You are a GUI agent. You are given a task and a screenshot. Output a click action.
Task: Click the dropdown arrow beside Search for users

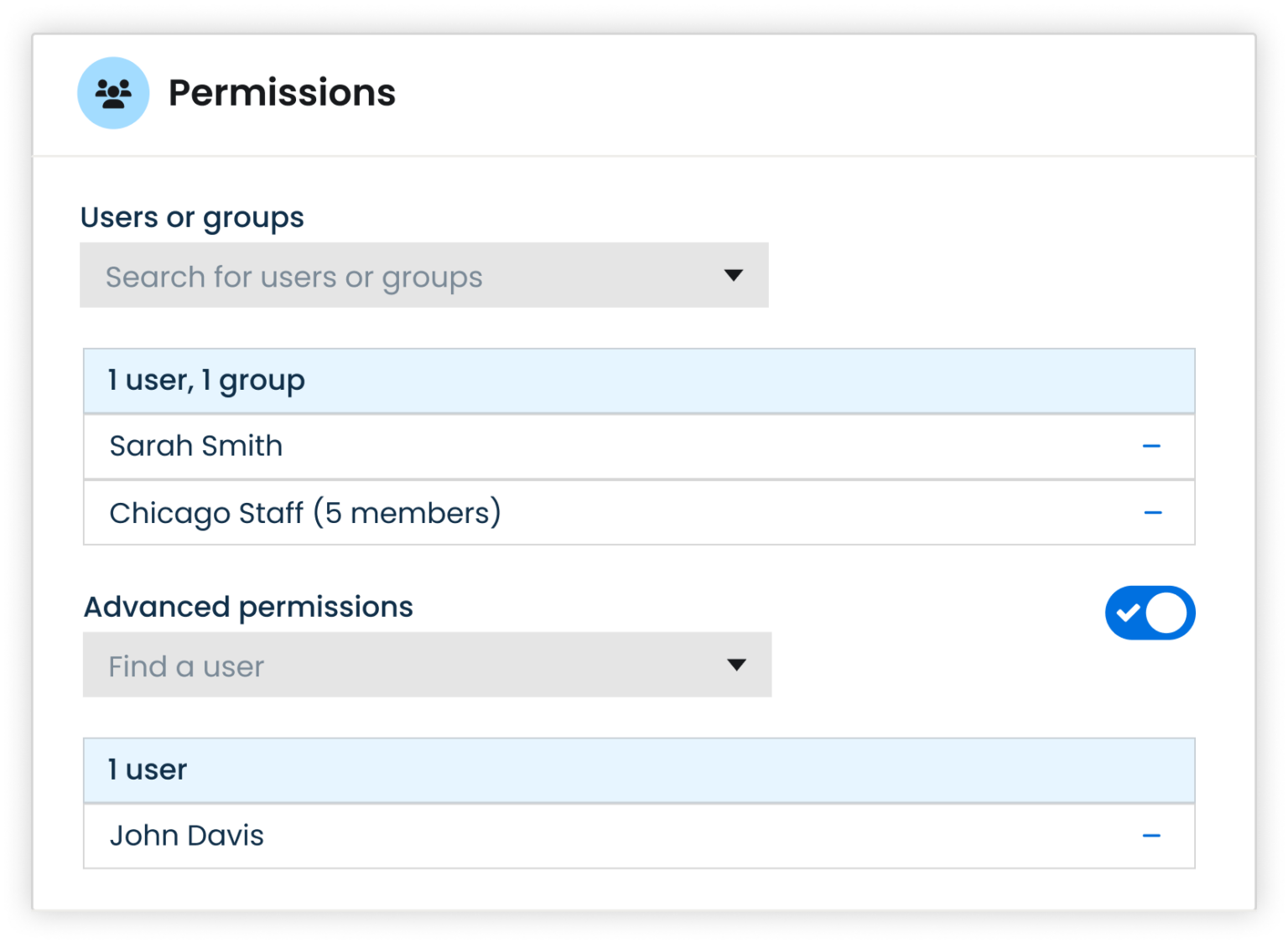point(732,275)
